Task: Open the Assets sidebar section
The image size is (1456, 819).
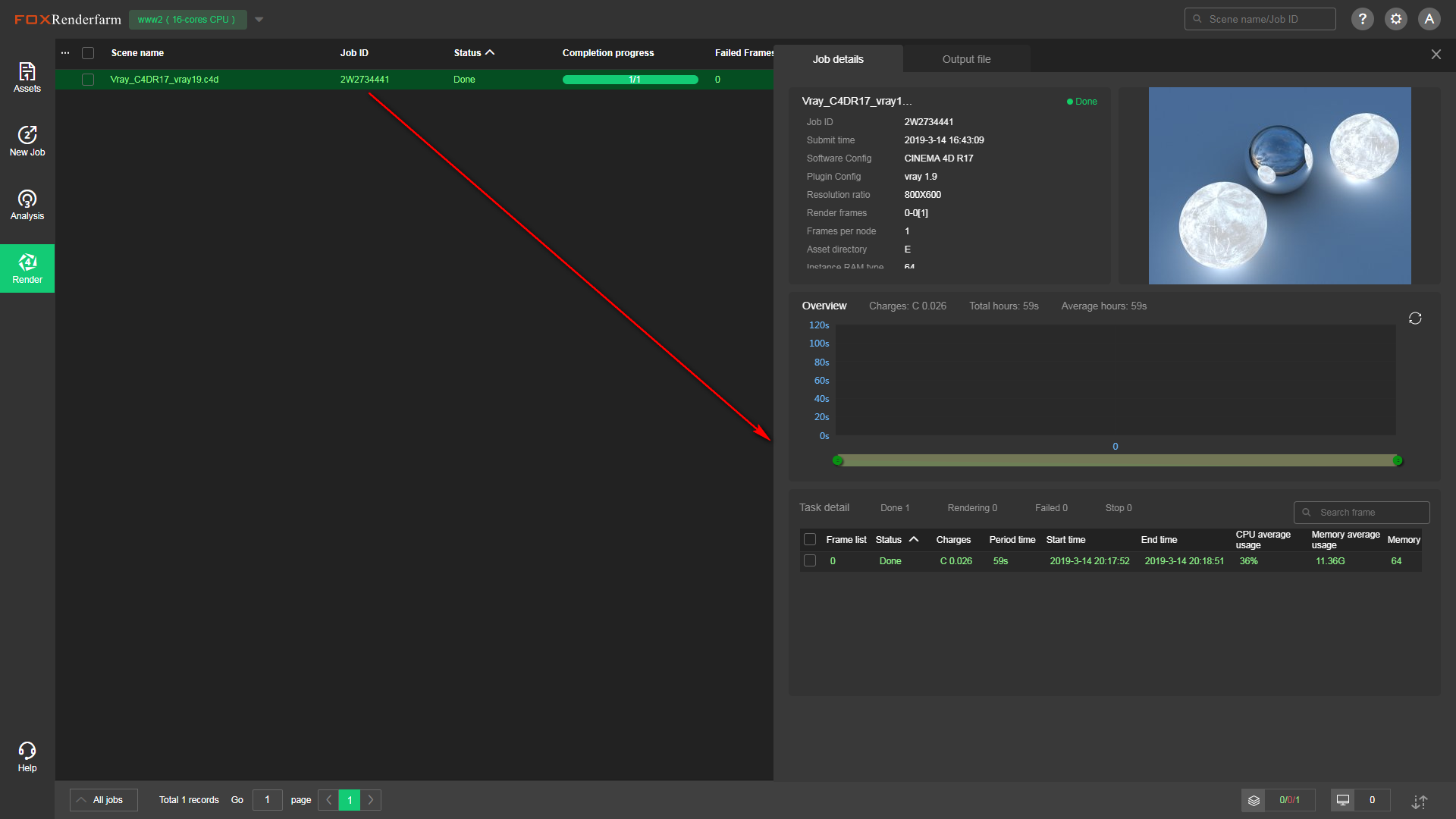Action: point(27,77)
